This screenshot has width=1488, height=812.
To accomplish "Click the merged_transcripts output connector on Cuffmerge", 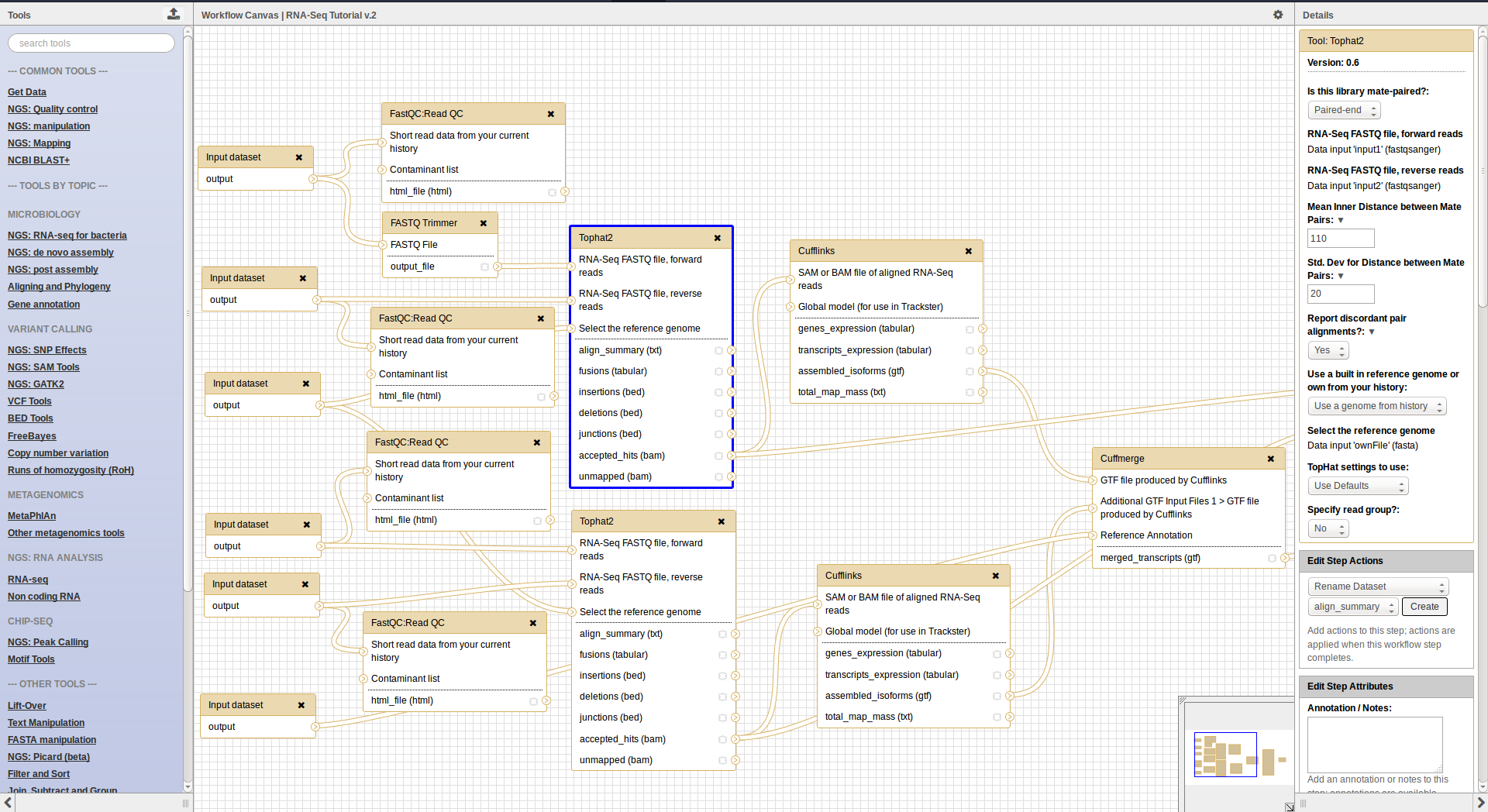I will [x=1283, y=558].
